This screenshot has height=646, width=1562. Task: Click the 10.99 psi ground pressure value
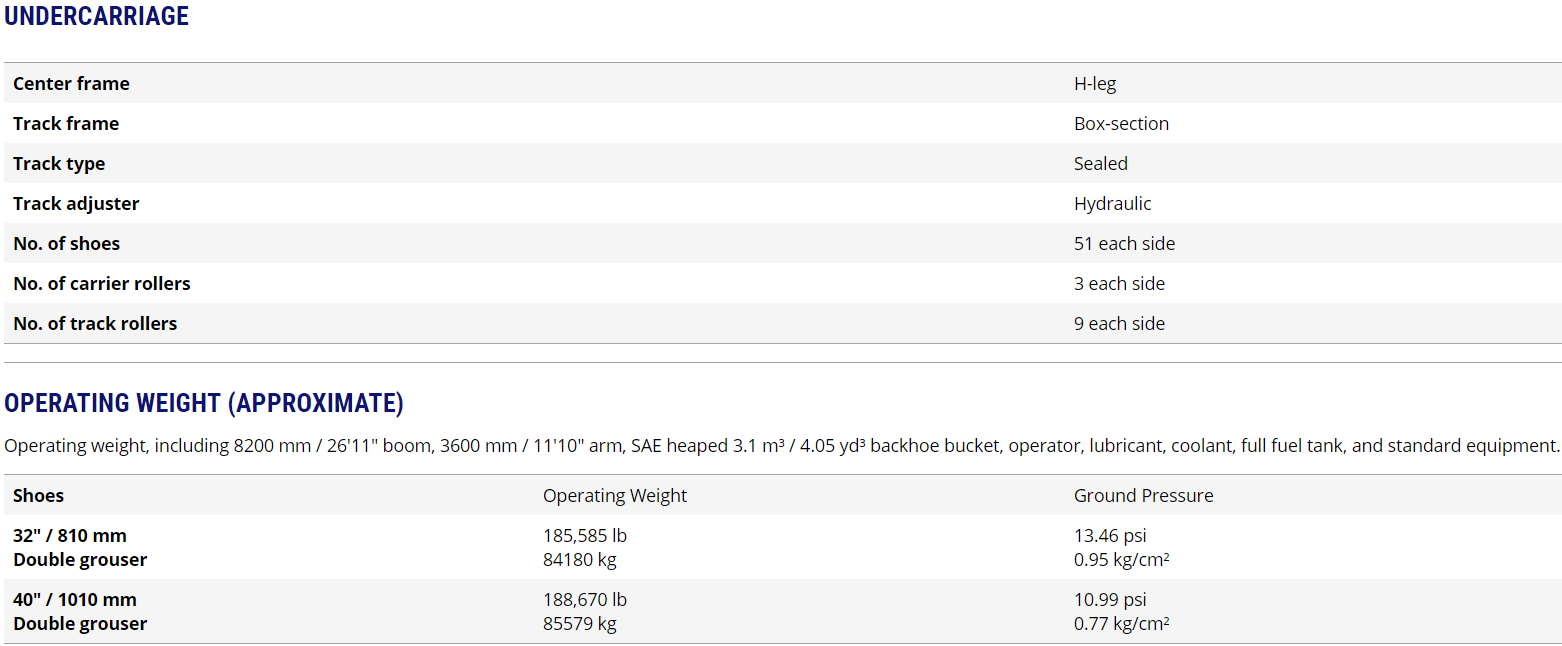click(1110, 600)
